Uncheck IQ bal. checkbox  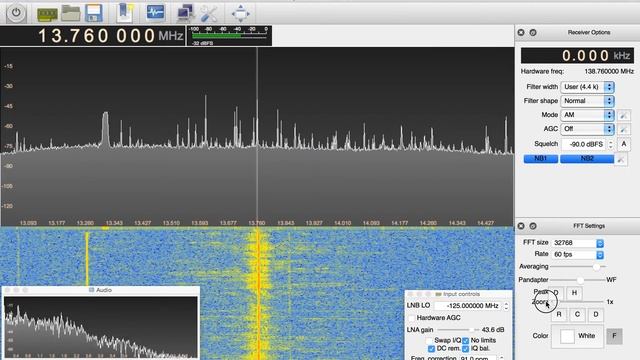pos(465,349)
